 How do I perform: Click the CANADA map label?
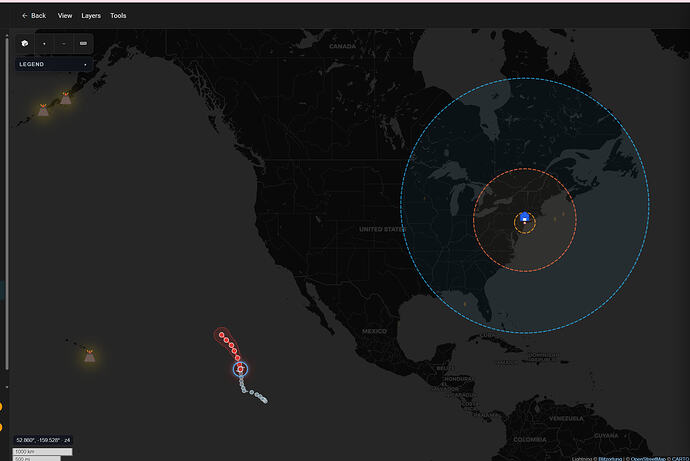342,46
